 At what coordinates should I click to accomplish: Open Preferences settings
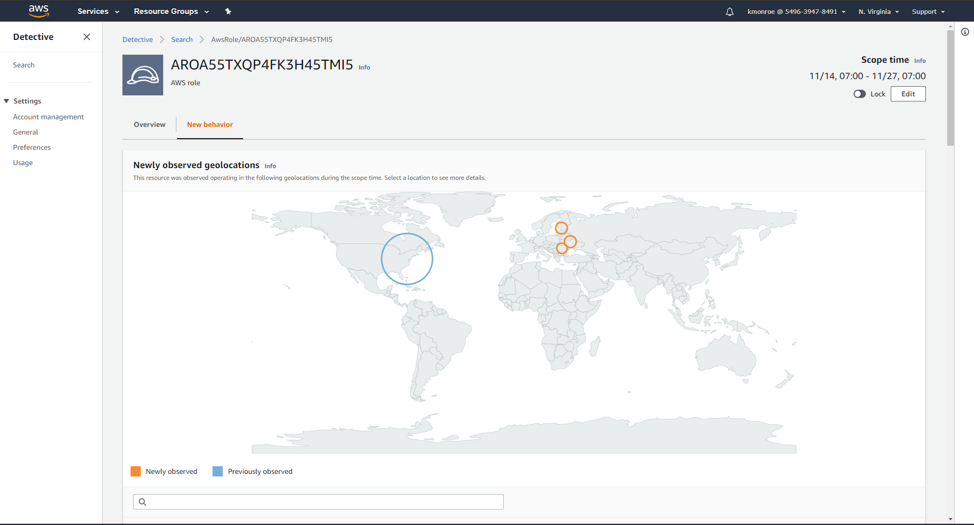pyautogui.click(x=32, y=147)
